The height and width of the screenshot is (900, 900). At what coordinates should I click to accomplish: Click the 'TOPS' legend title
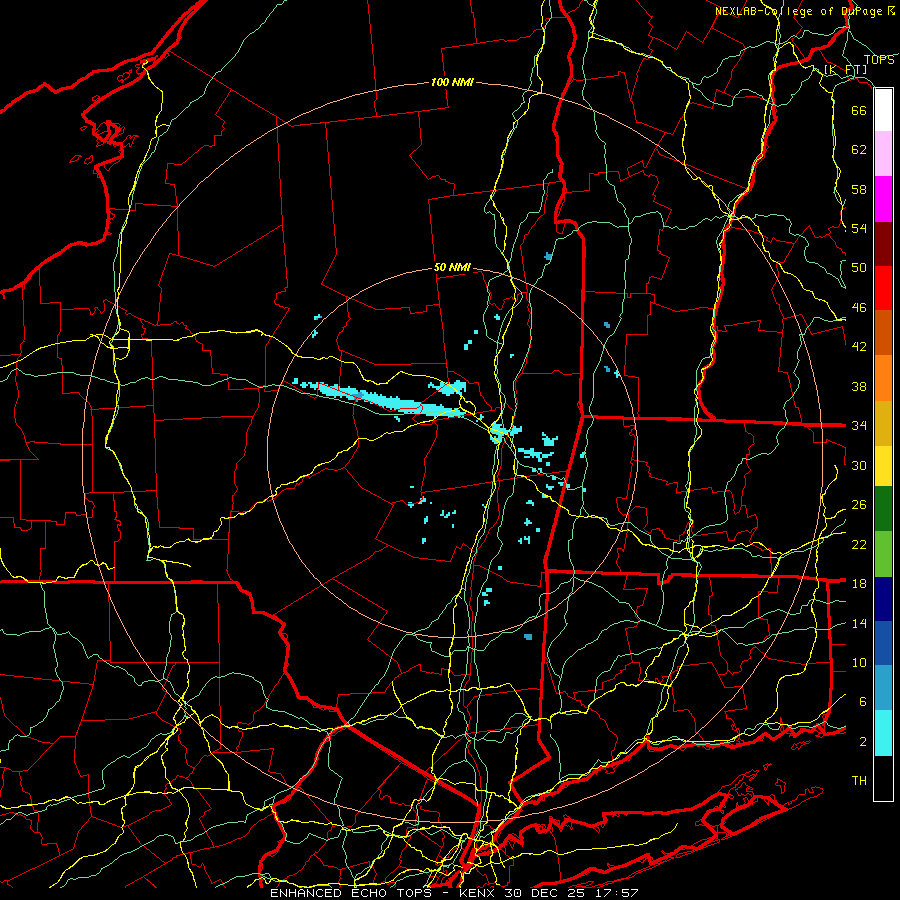879,60
